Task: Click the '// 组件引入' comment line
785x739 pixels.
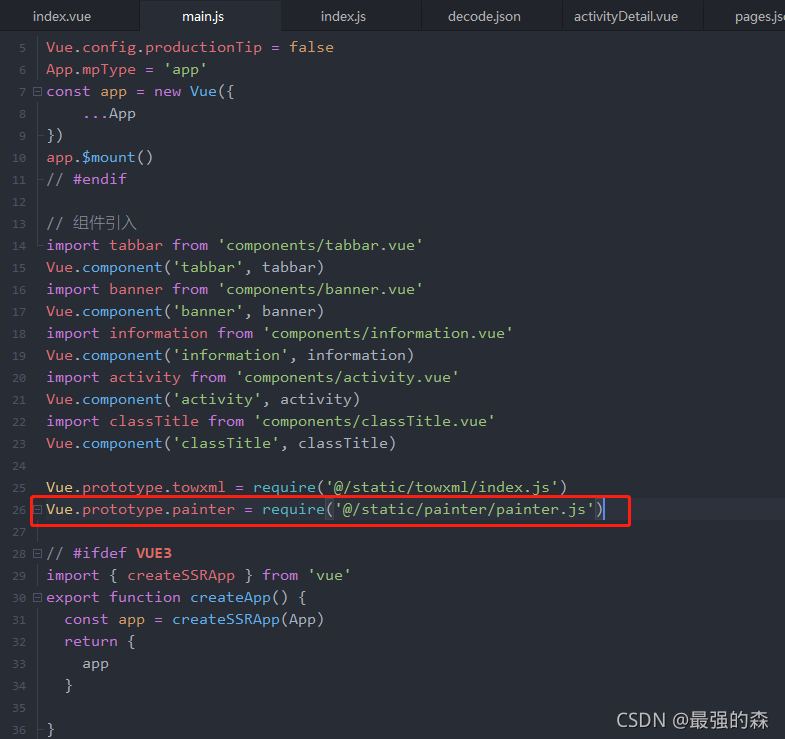Action: click(91, 223)
